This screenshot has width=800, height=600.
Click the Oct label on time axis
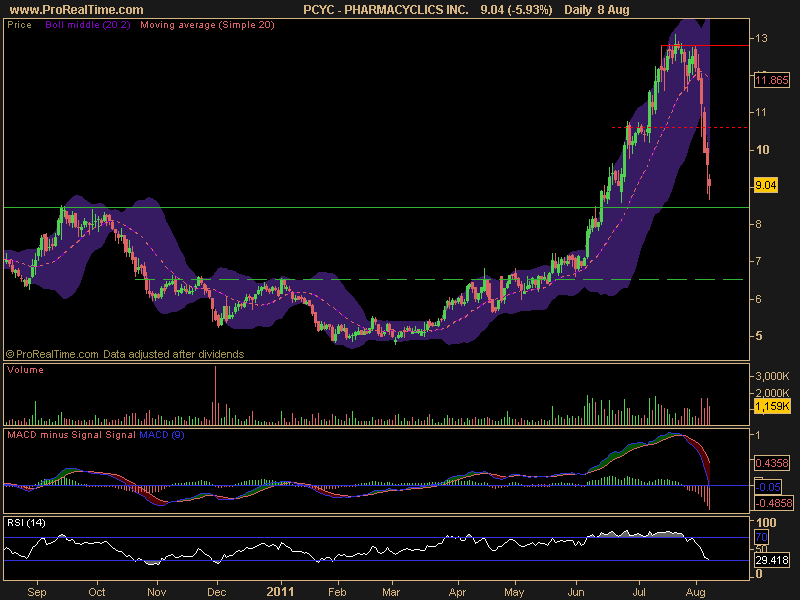97,592
